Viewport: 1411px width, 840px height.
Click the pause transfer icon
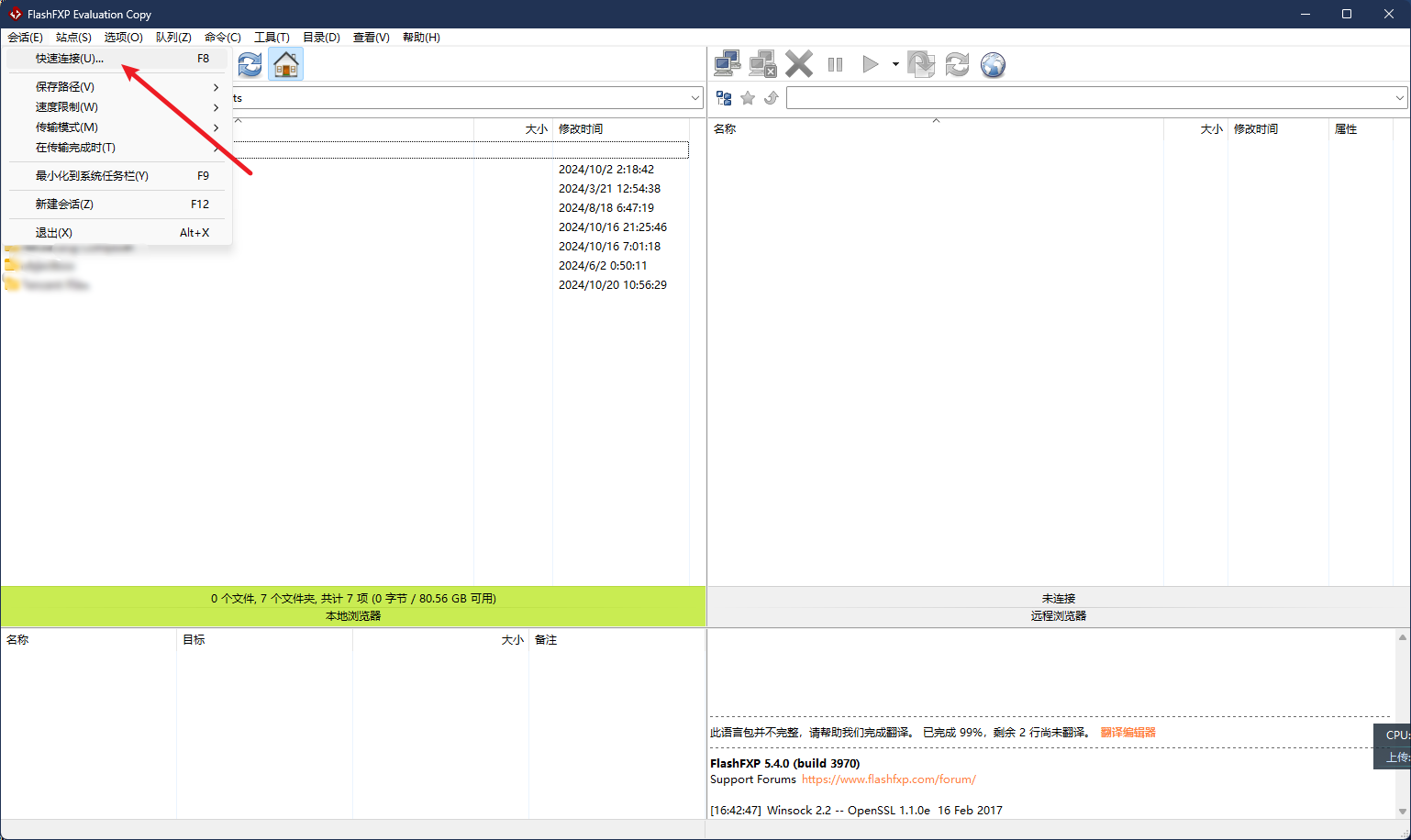pyautogui.click(x=835, y=64)
